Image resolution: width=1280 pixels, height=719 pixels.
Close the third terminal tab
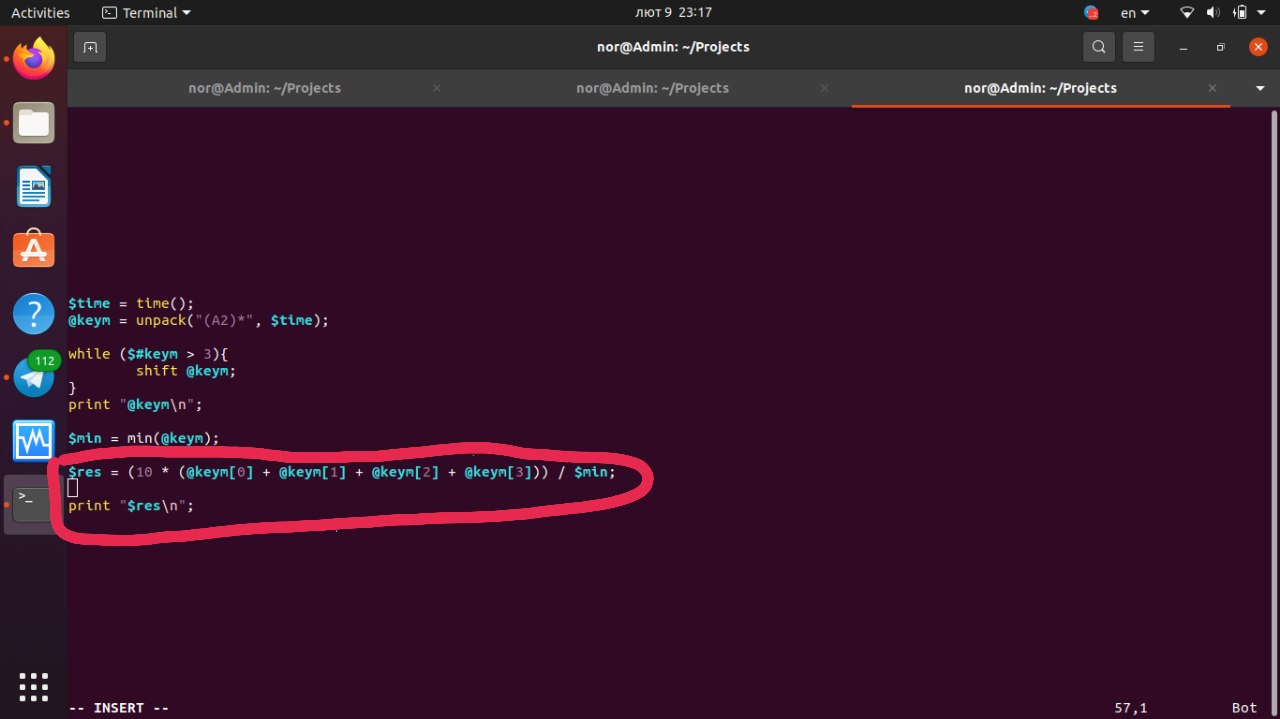pos(1212,88)
